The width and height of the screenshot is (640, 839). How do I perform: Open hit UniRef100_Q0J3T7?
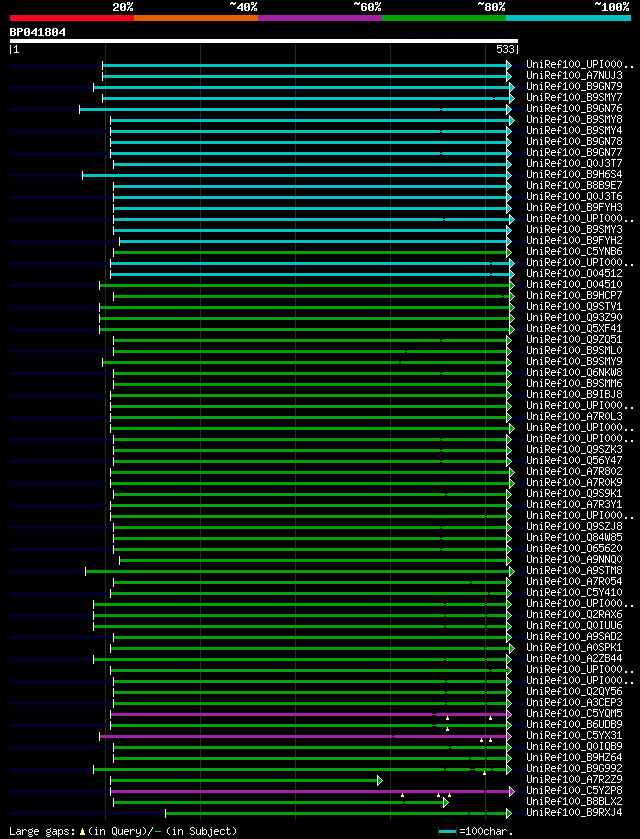click(574, 163)
